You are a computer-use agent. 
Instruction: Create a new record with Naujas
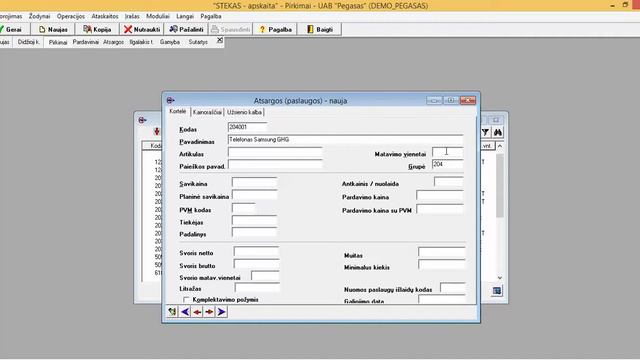[53, 29]
